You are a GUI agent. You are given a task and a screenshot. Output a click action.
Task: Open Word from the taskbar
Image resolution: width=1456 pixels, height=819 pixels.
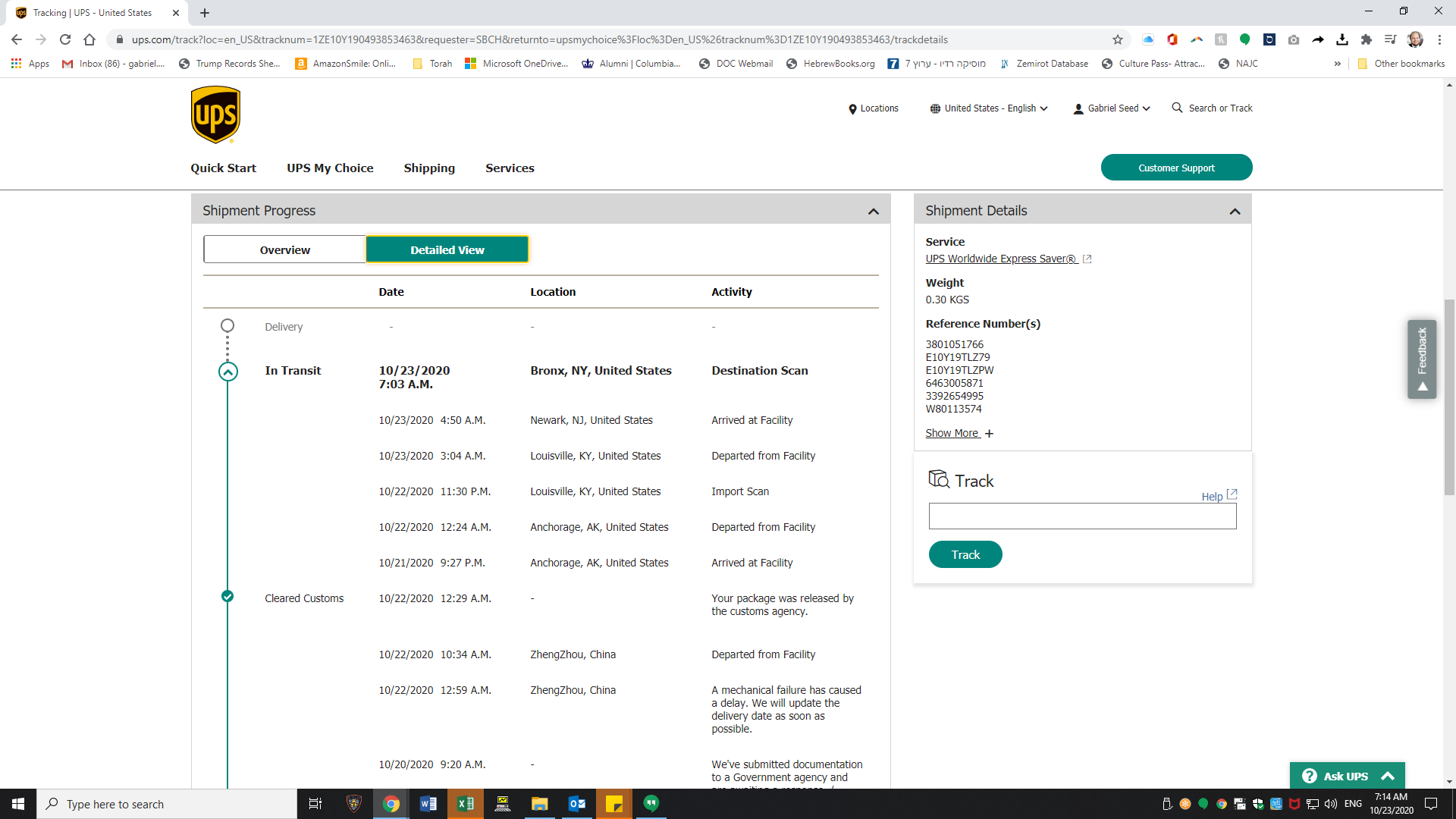428,804
